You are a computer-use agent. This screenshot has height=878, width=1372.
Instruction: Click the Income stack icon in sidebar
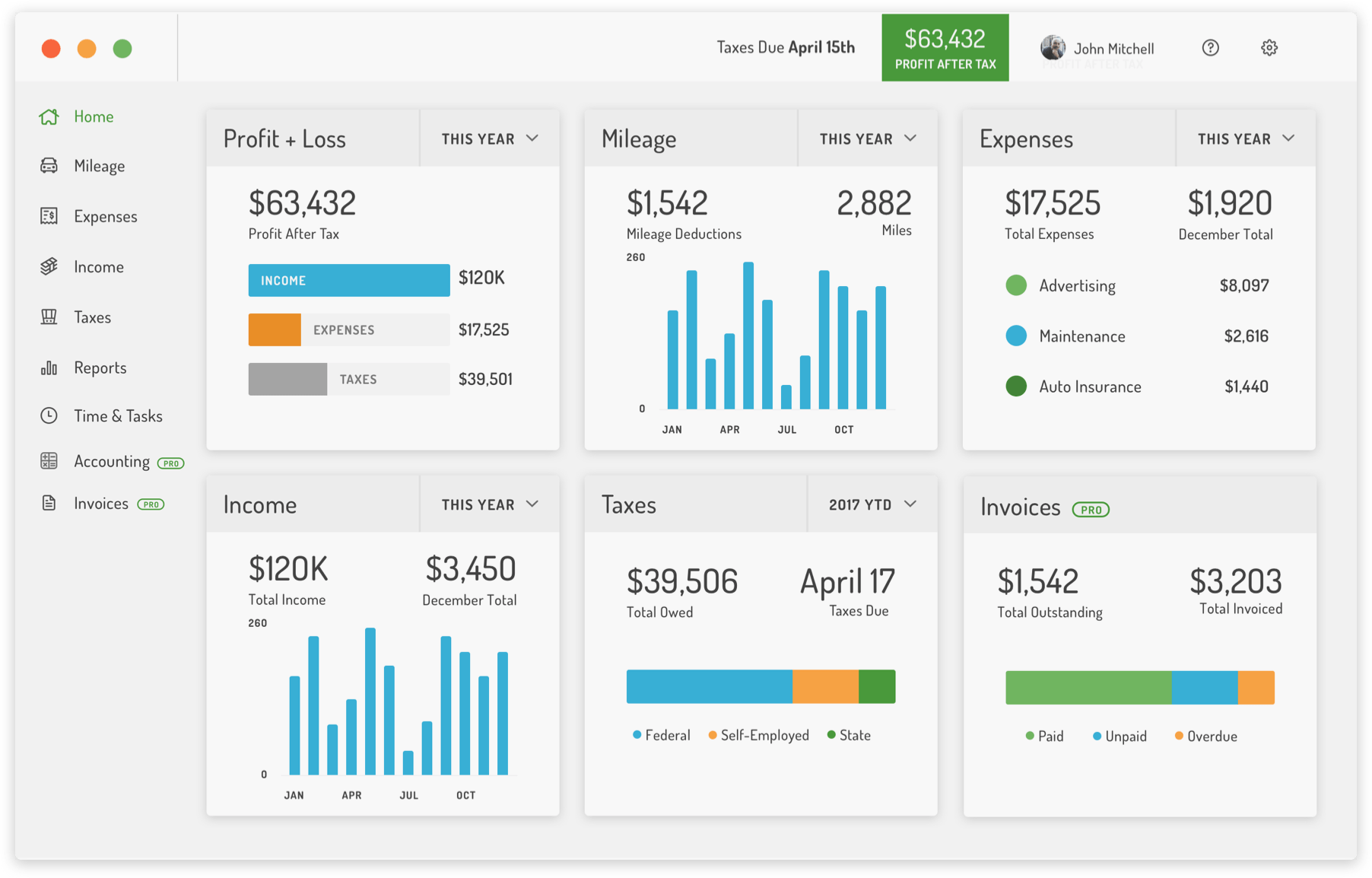tap(49, 266)
